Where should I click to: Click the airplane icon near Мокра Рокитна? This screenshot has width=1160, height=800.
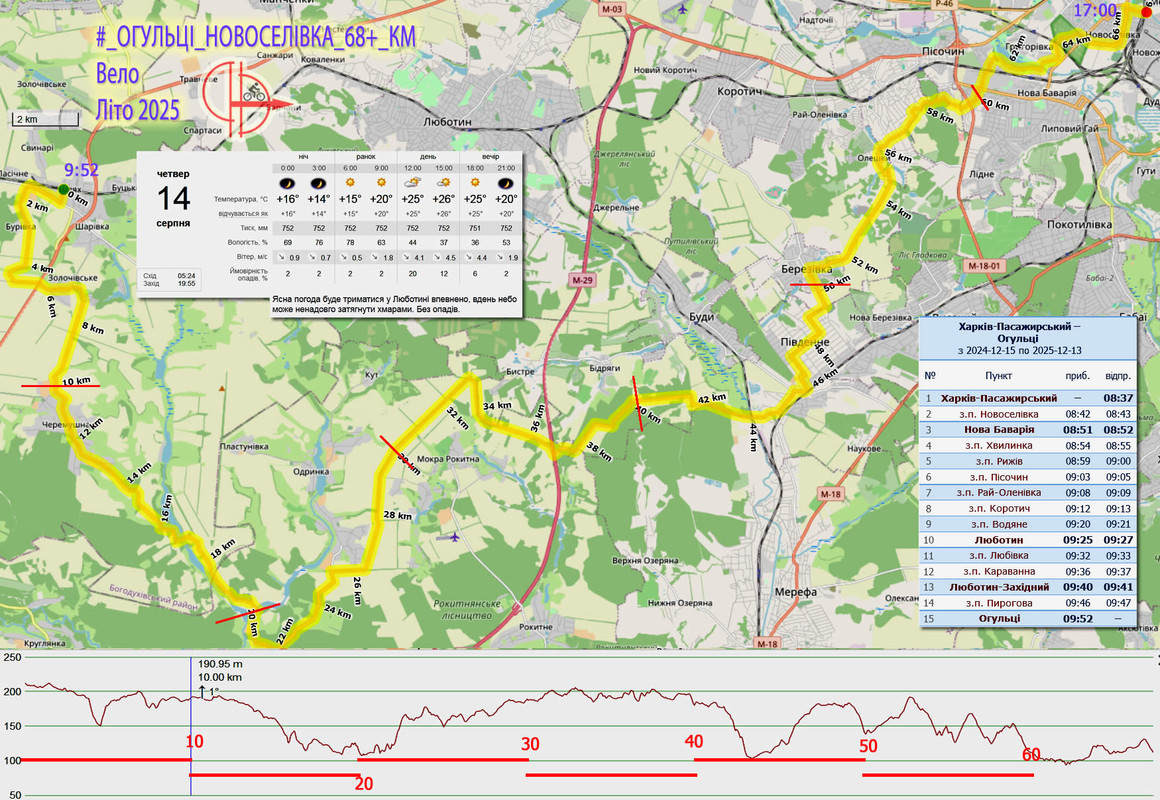[455, 537]
